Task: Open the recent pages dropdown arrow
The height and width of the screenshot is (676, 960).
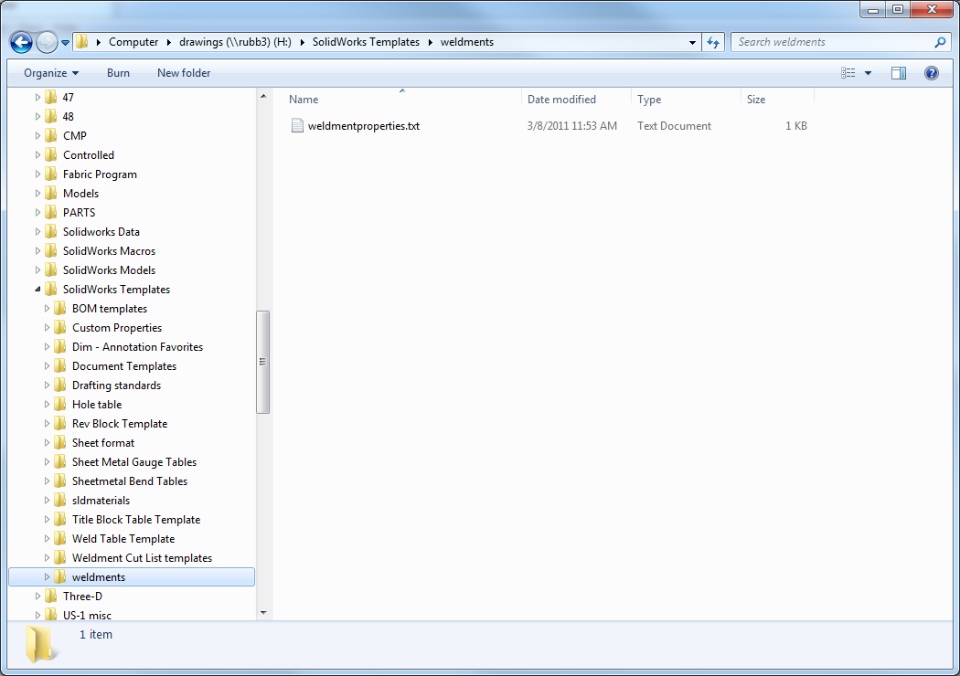Action: click(x=65, y=43)
